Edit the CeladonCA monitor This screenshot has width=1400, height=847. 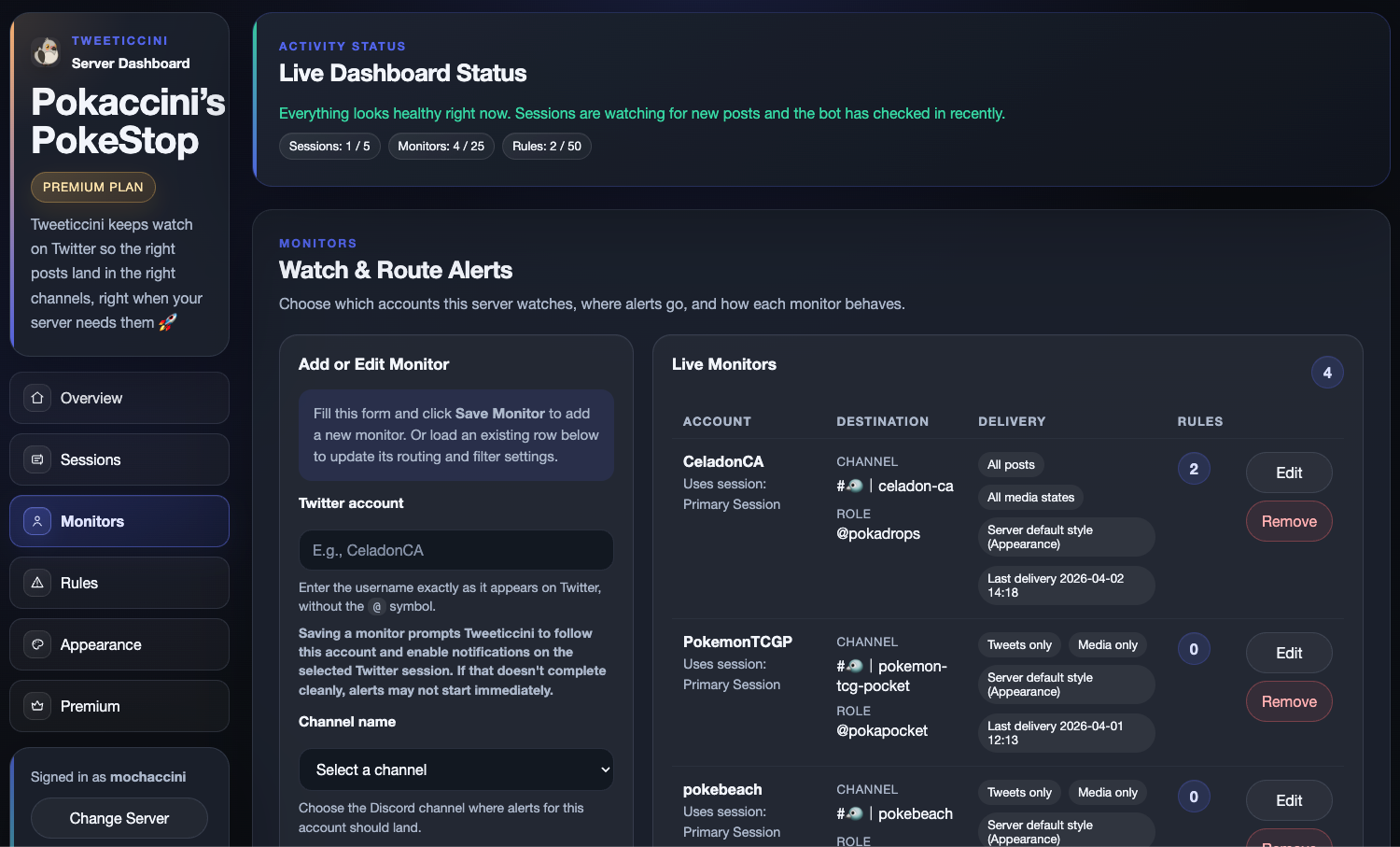[x=1289, y=473]
